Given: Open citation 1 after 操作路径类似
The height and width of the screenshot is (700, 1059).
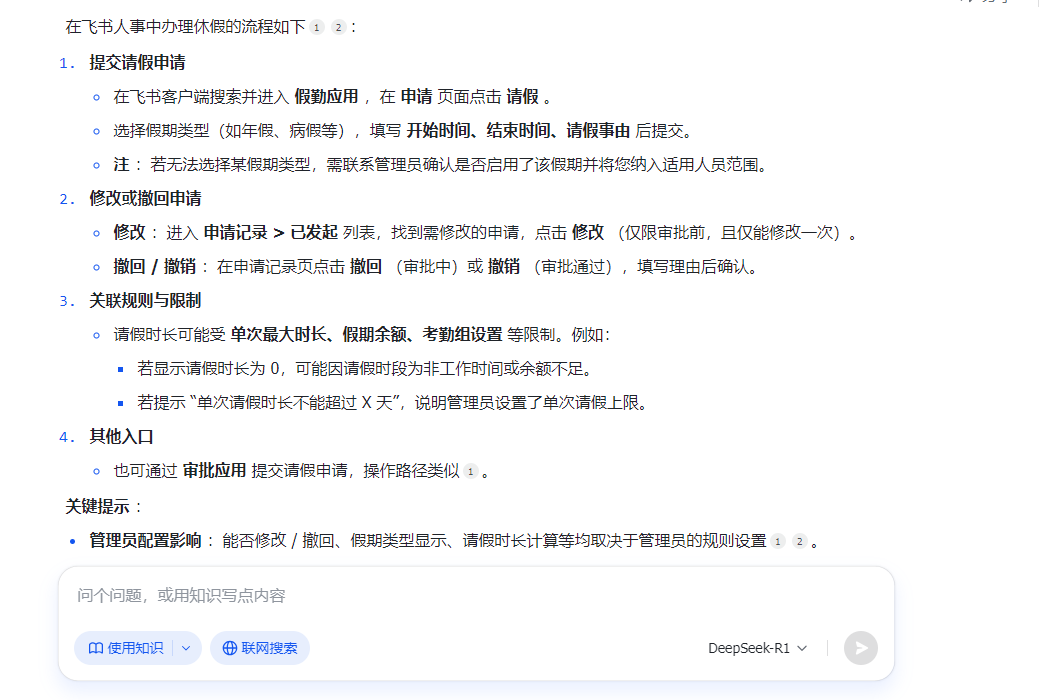Looking at the screenshot, I should pyautogui.click(x=471, y=471).
